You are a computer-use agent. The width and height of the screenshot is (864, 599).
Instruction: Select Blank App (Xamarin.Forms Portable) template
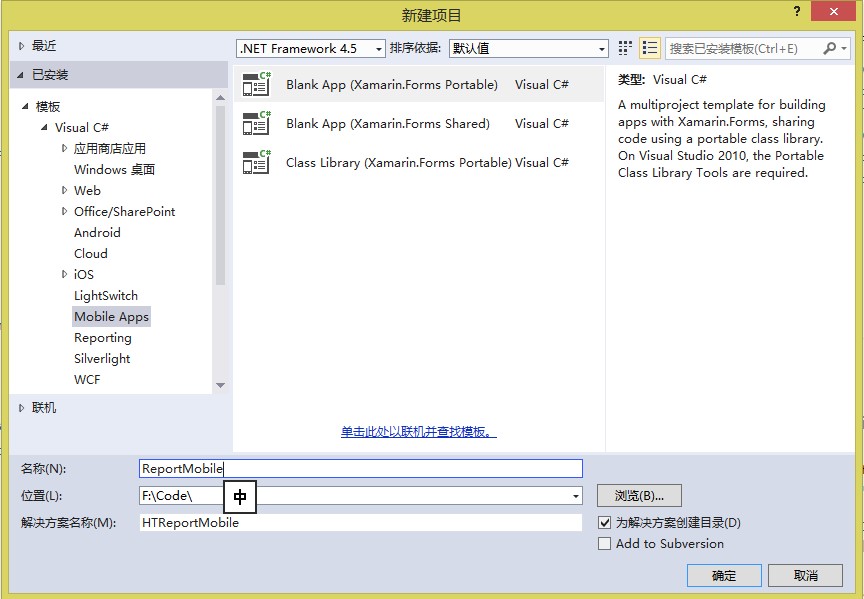pos(419,84)
